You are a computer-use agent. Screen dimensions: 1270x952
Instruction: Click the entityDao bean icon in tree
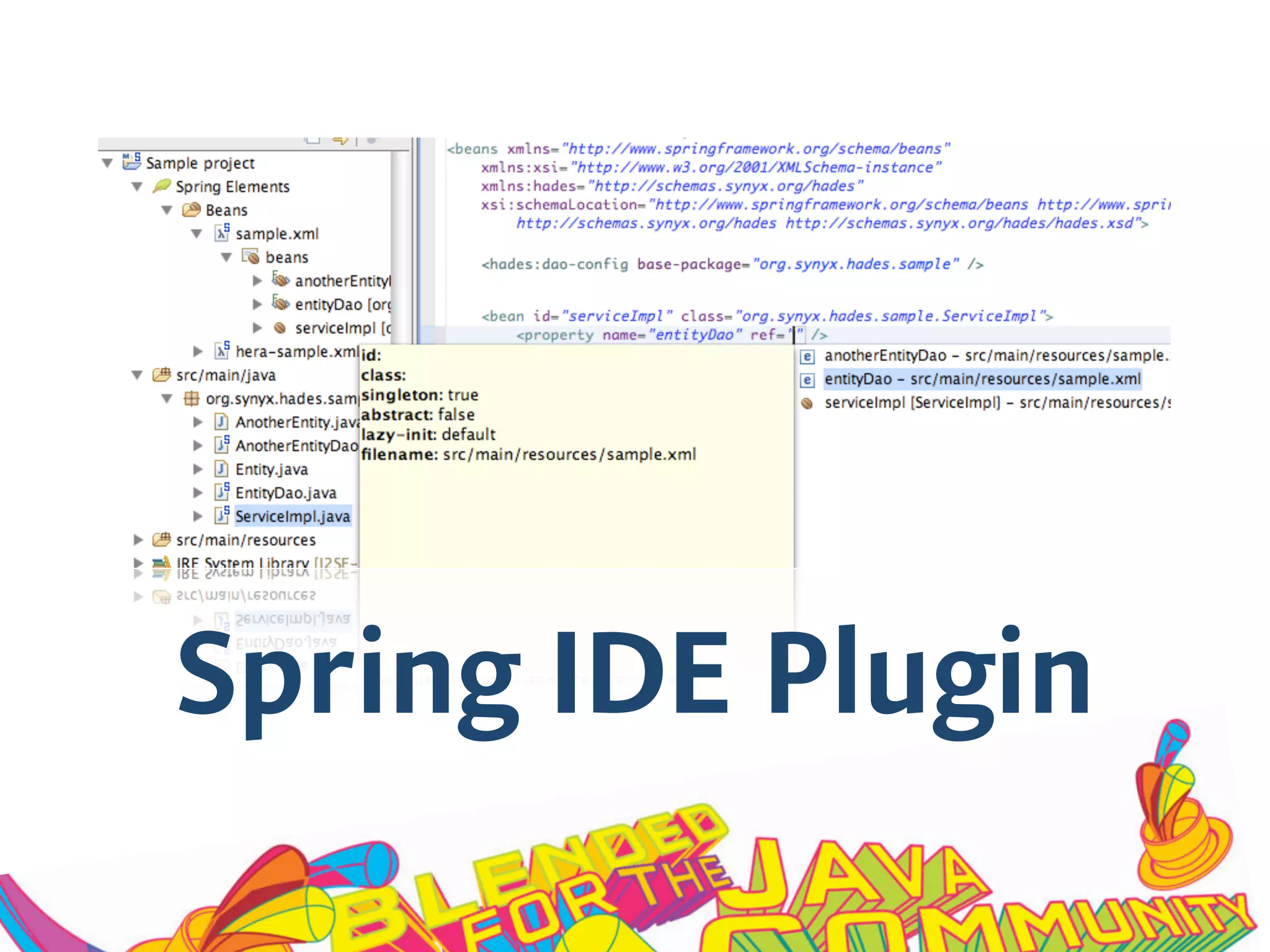[280, 303]
